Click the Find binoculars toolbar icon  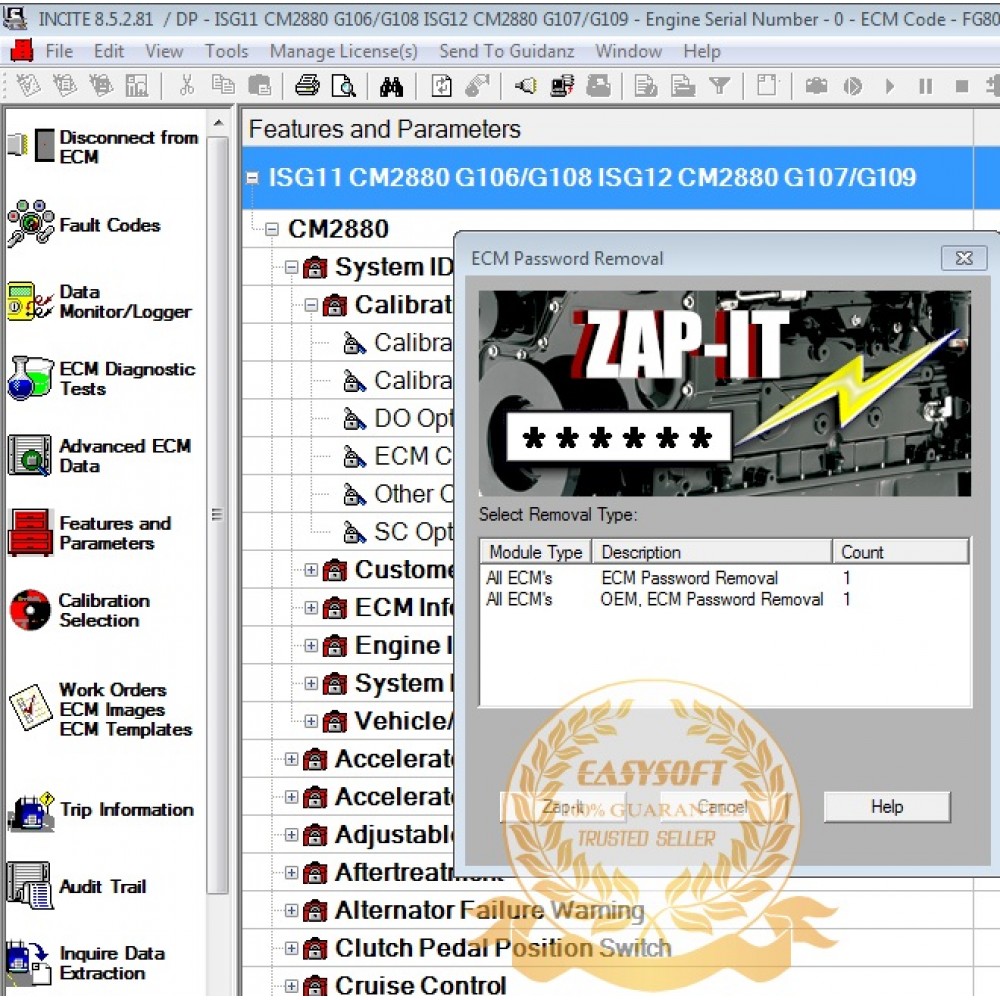391,86
